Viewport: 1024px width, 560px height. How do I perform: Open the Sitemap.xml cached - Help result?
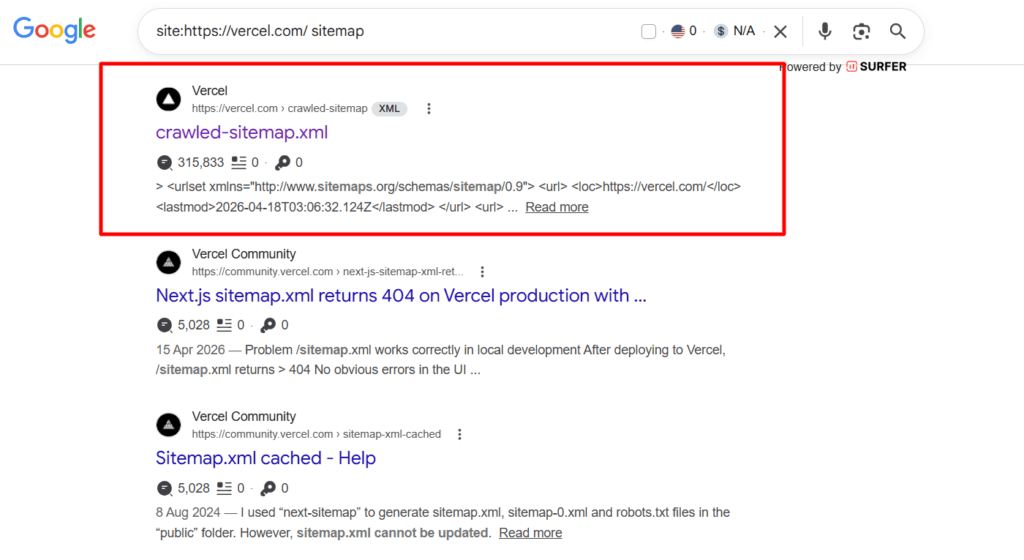(266, 458)
